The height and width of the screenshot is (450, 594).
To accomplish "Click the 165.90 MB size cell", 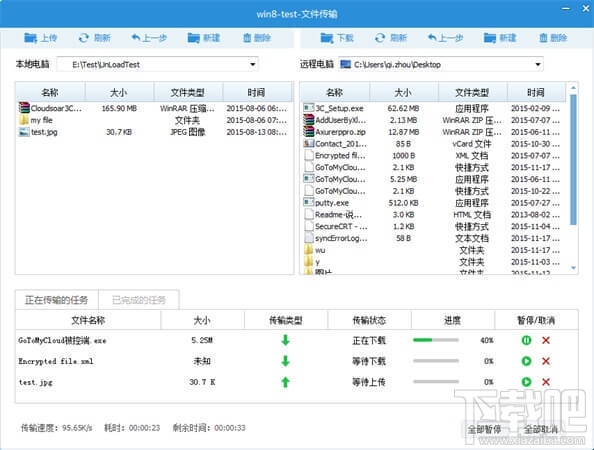I will (119, 108).
